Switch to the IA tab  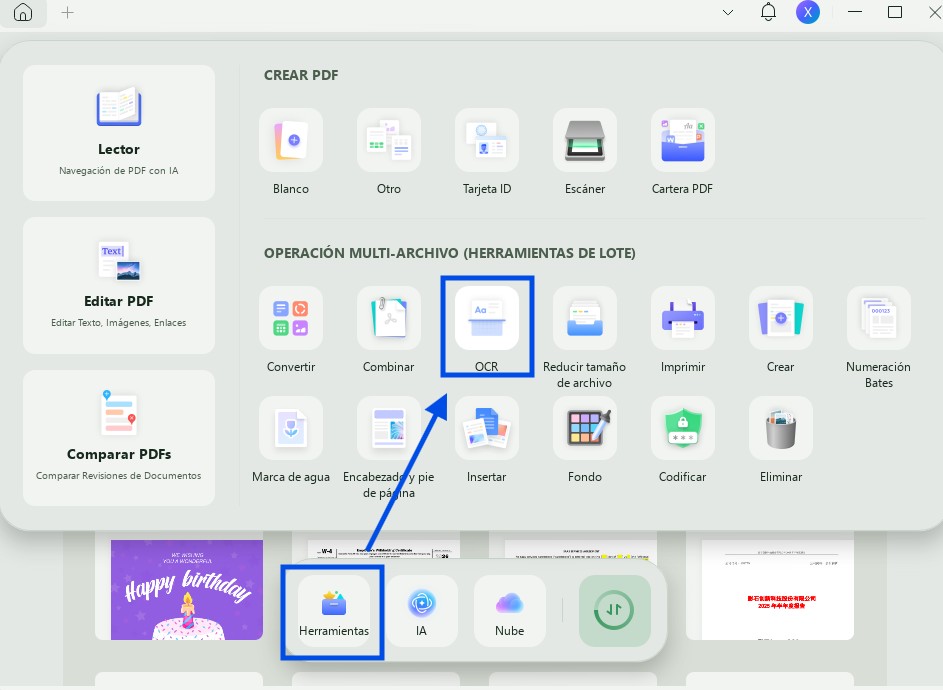click(422, 611)
